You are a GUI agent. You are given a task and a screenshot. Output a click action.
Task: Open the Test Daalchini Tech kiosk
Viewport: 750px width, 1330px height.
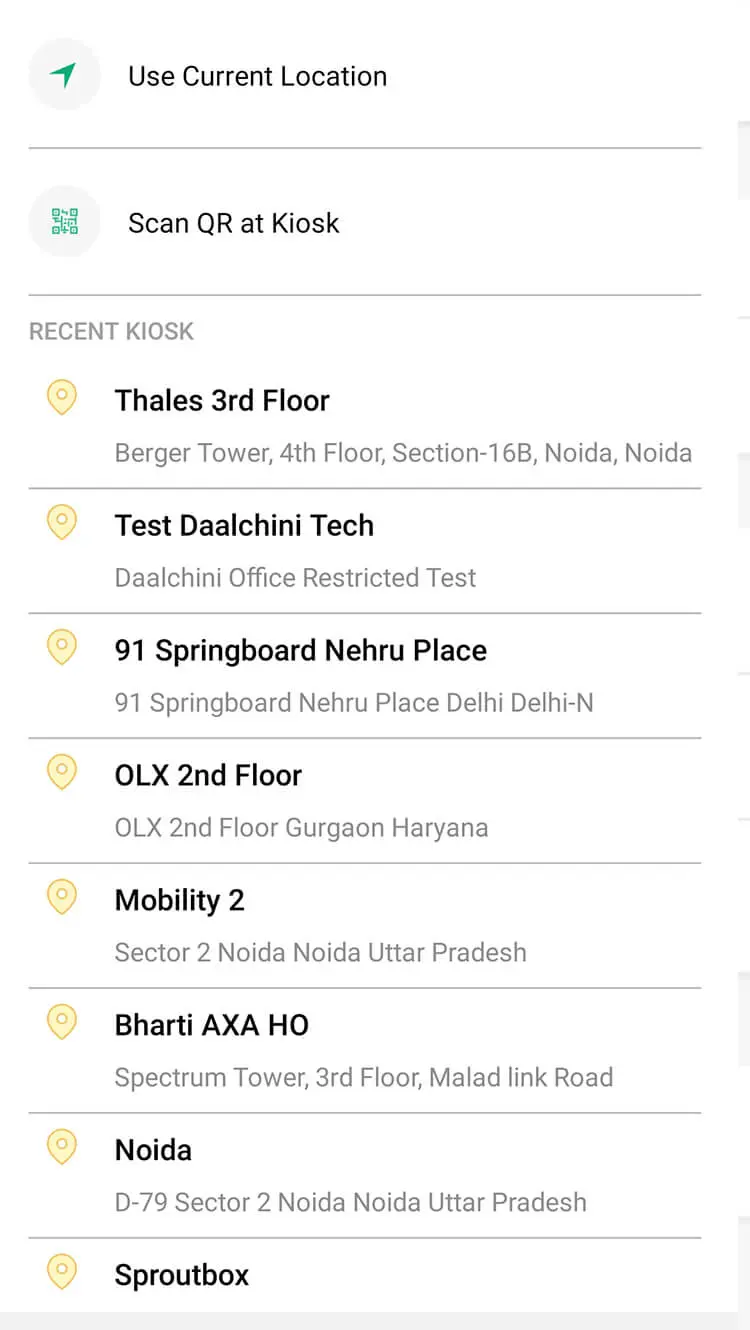(x=244, y=526)
